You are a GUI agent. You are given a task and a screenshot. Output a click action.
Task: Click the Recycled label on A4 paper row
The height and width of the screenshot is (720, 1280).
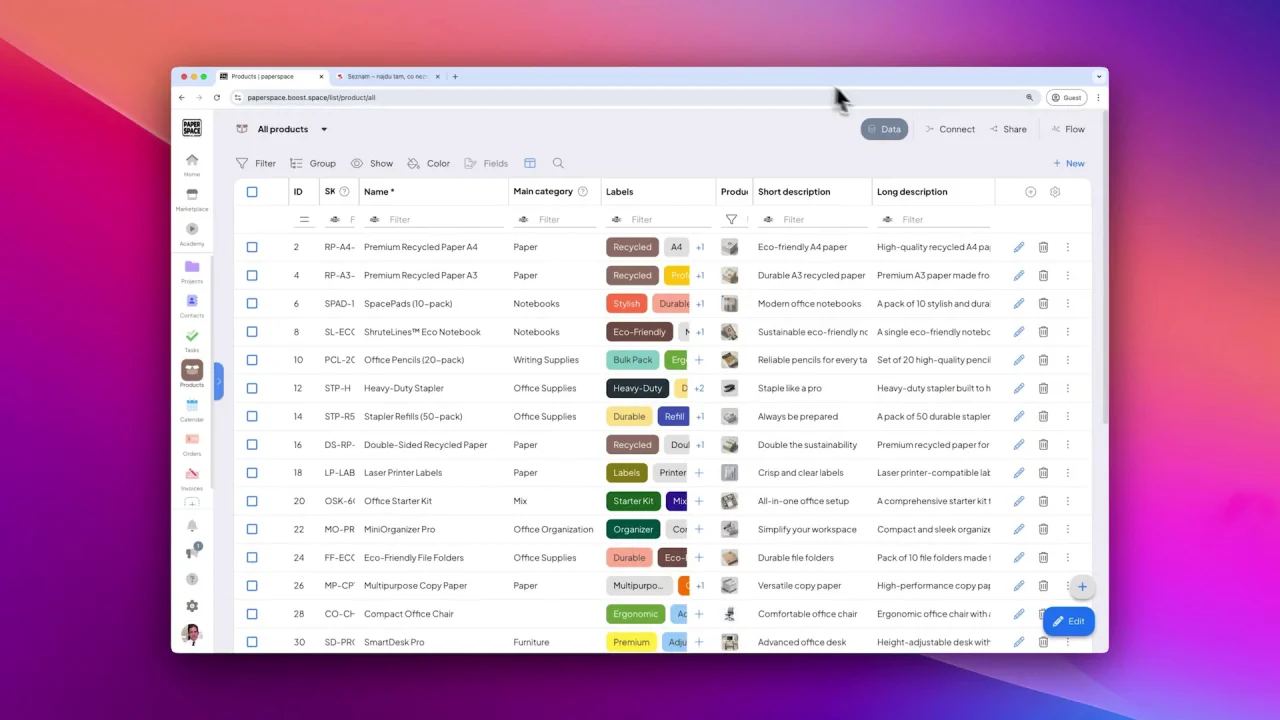(x=632, y=247)
